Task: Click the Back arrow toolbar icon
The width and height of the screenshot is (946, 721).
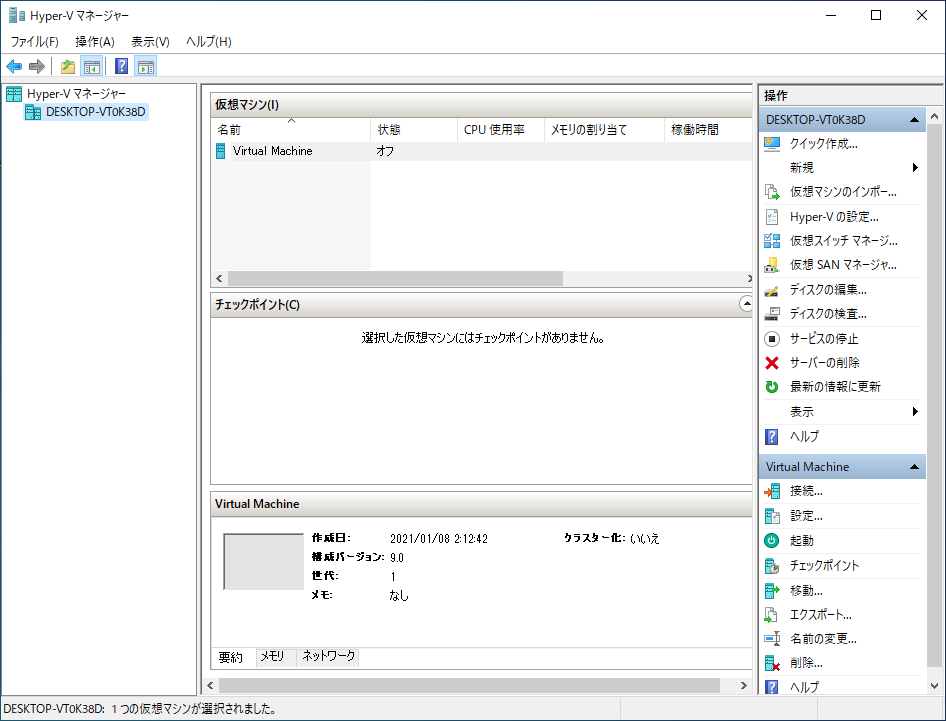Action: pyautogui.click(x=14, y=67)
